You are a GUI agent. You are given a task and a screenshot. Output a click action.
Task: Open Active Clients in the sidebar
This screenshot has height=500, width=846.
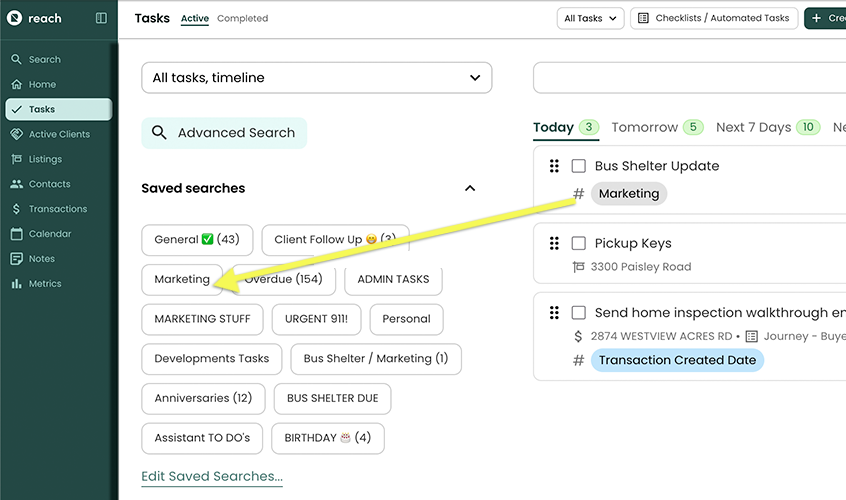[x=59, y=134]
